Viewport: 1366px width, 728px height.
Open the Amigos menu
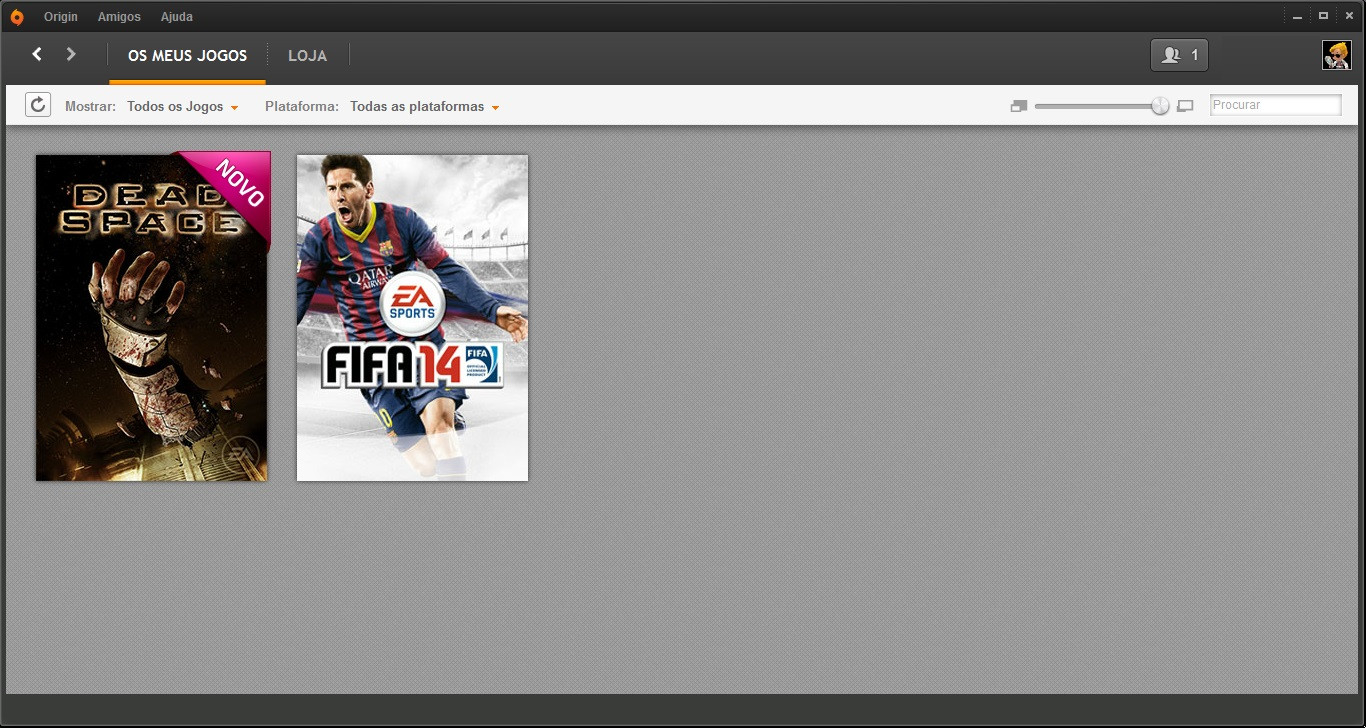coord(119,17)
